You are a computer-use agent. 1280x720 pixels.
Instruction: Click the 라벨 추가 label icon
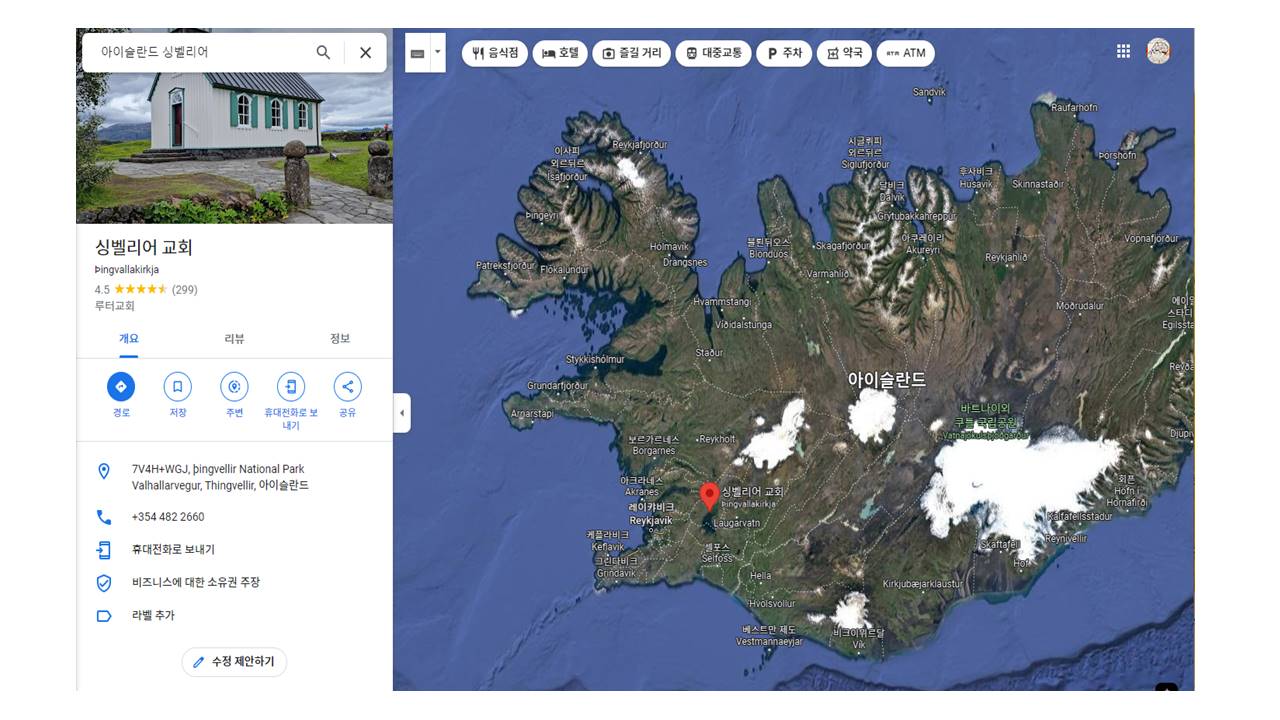pos(104,615)
